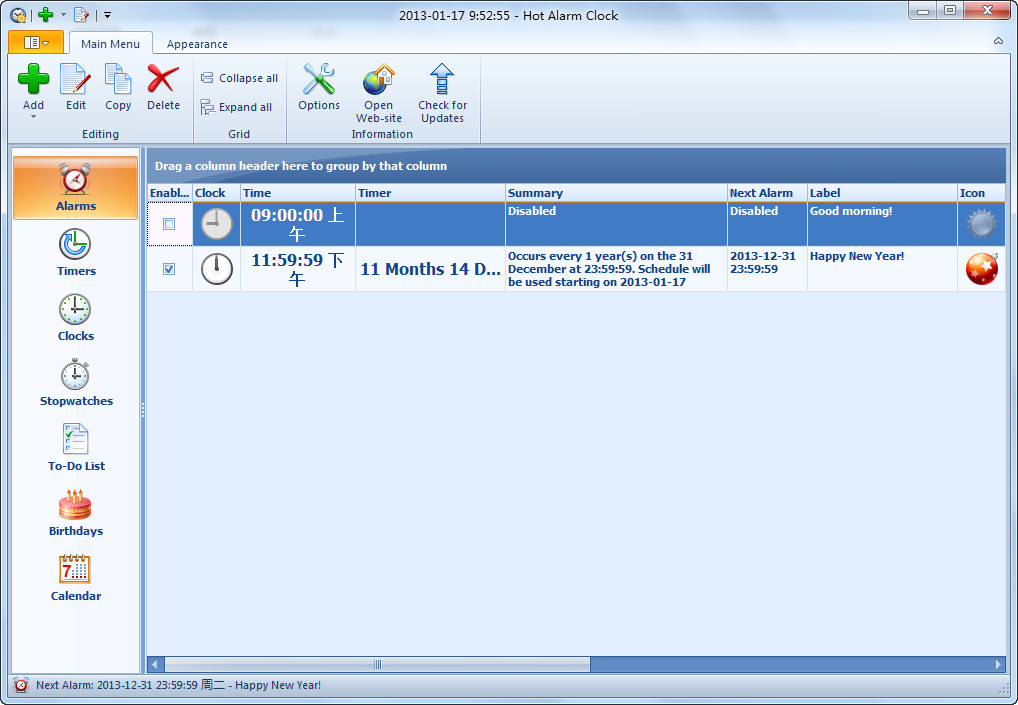Click the scrollbar left arrow
This screenshot has width=1018, height=705.
[155, 664]
